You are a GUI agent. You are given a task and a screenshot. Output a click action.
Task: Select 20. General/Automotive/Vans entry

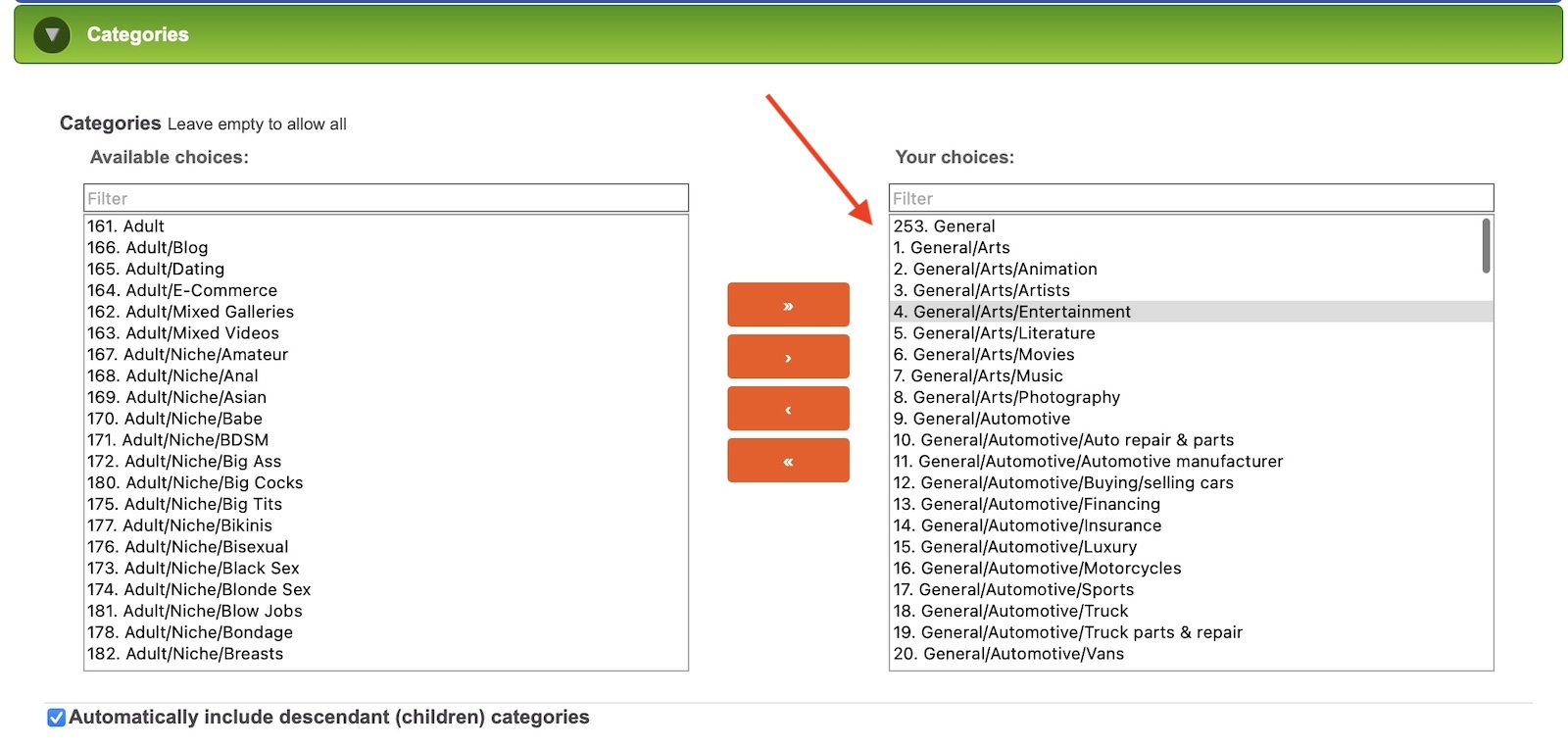pyautogui.click(x=1009, y=654)
